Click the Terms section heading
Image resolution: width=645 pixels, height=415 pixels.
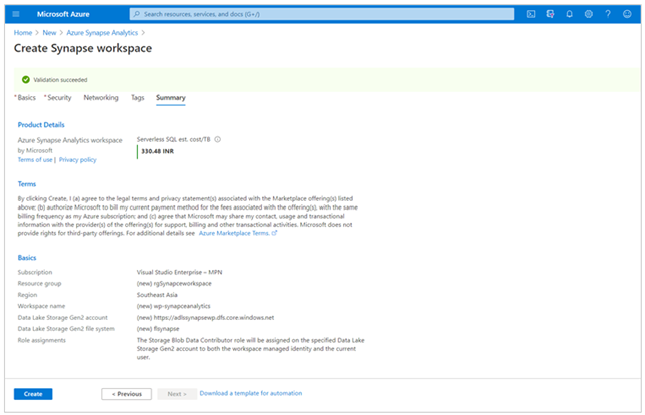tap(27, 184)
